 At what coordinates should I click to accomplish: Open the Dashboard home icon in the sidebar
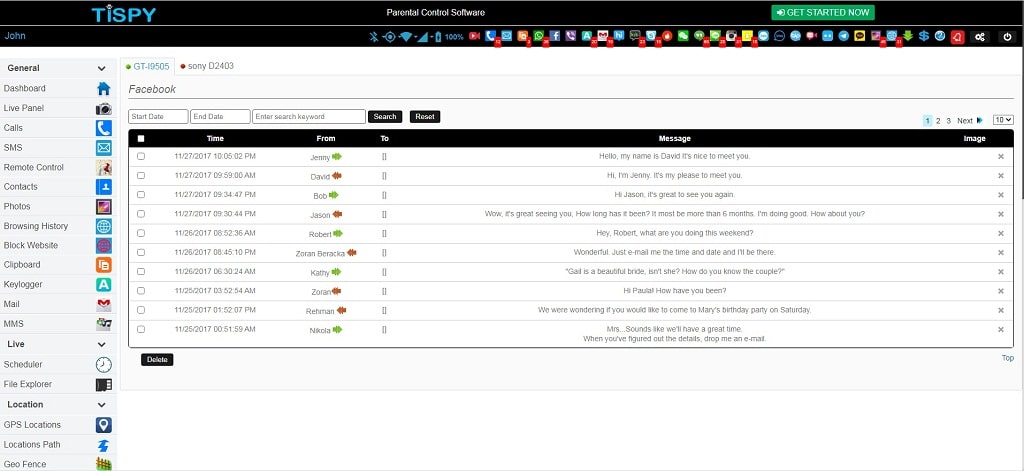click(x=103, y=89)
